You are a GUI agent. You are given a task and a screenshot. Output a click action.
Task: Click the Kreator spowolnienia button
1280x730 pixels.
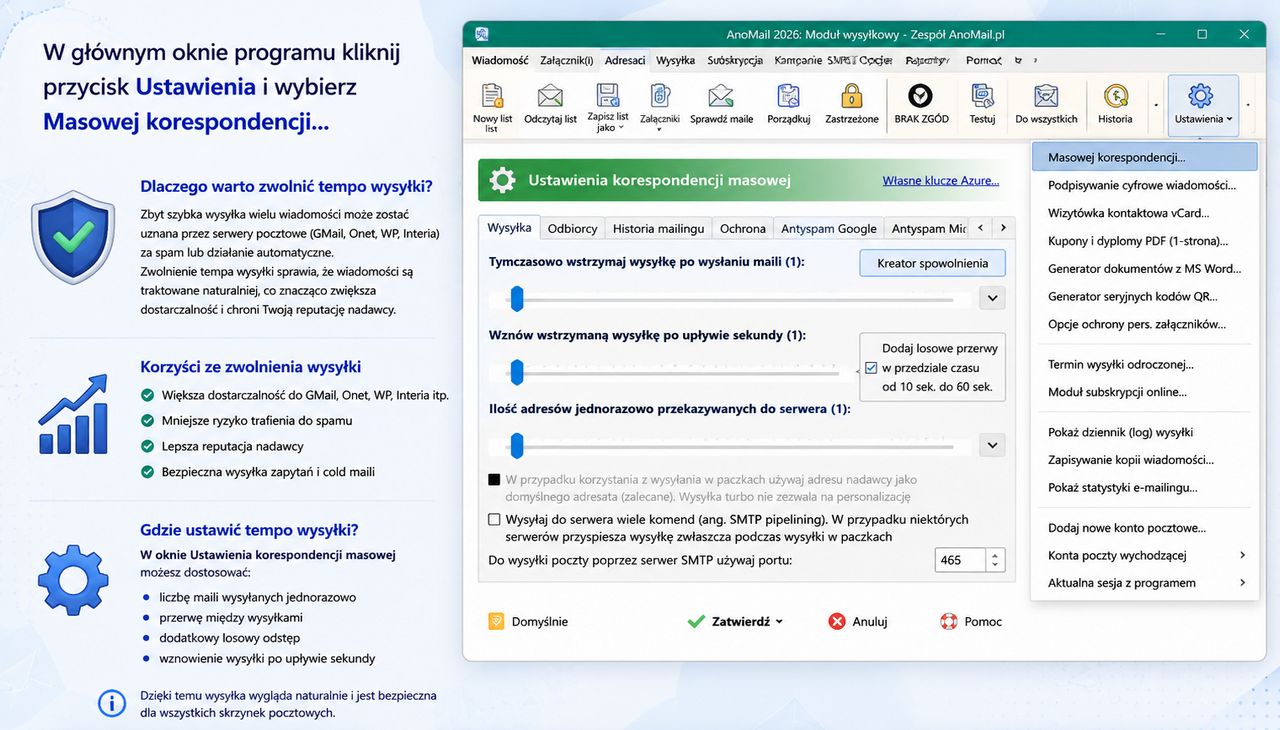933,263
